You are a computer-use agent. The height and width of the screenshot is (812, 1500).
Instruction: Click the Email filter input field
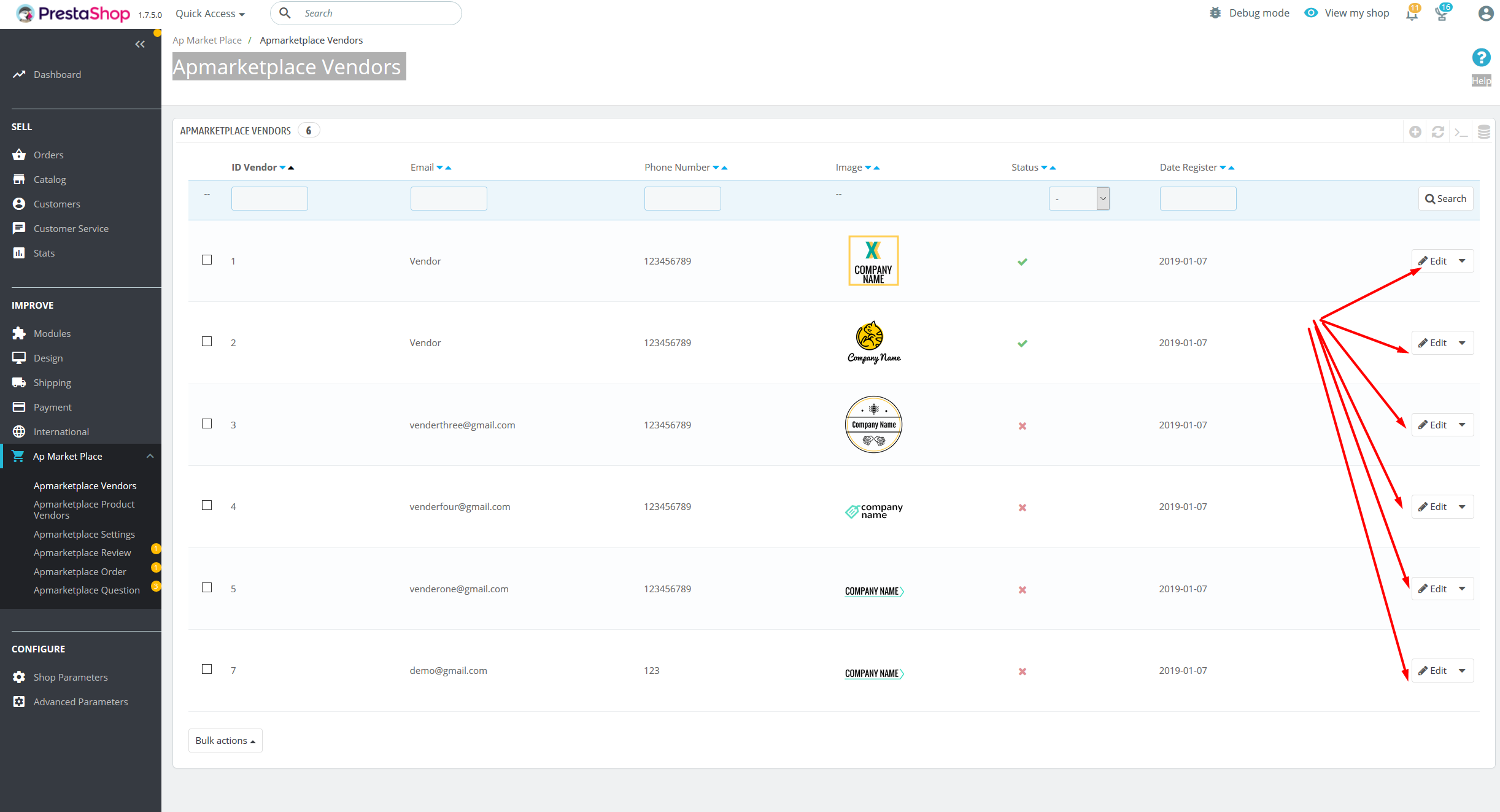[x=449, y=198]
